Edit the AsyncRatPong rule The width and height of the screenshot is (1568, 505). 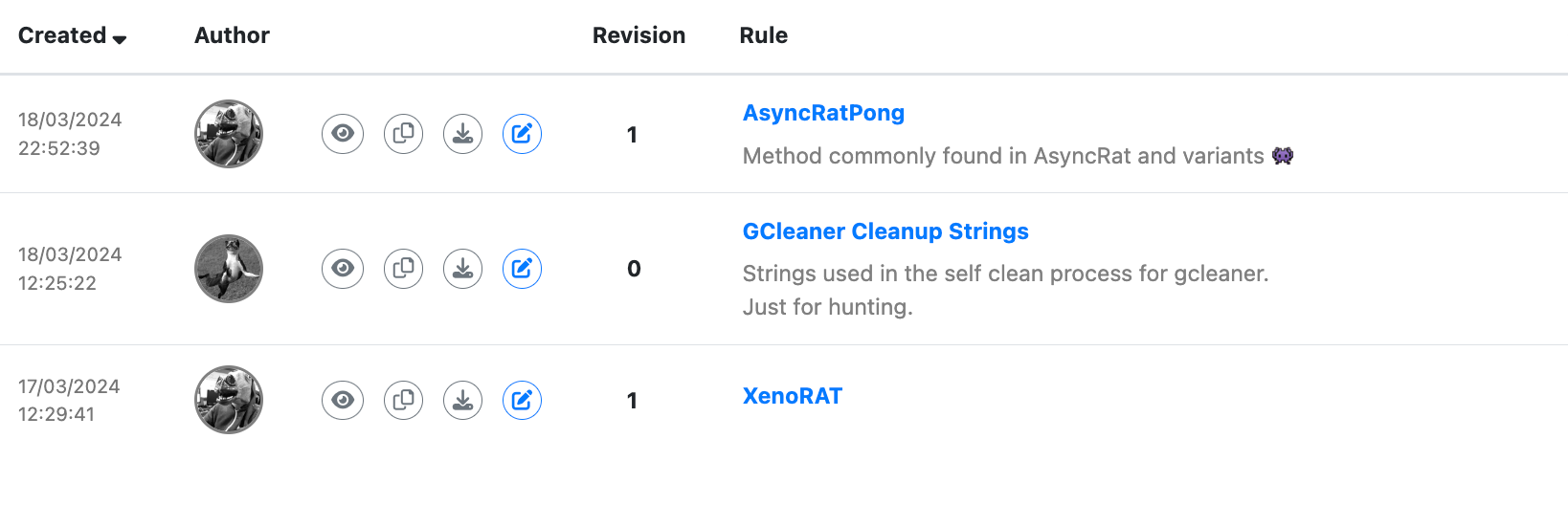[x=522, y=134]
